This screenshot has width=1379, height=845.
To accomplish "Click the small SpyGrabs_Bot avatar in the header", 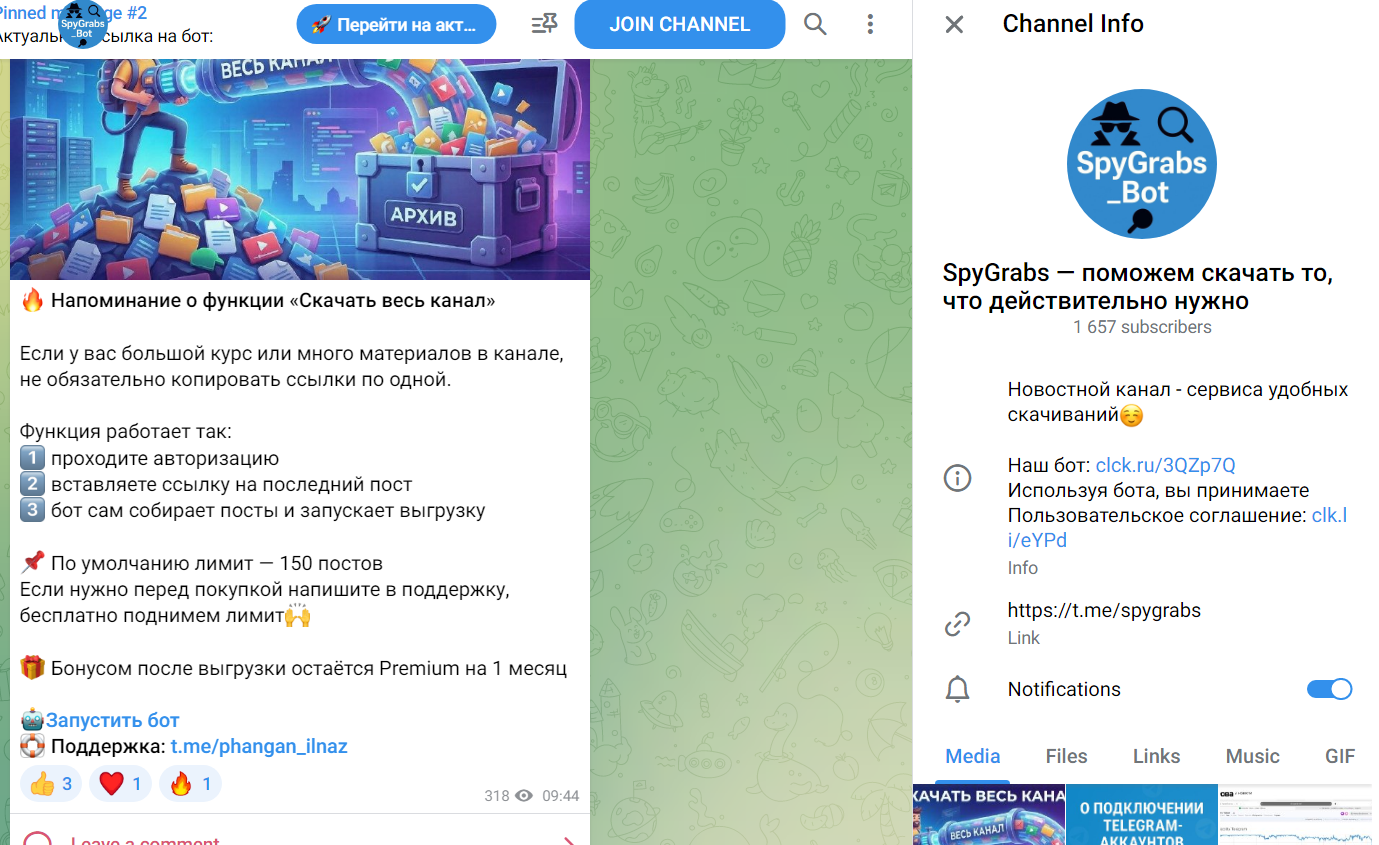I will click(x=84, y=24).
